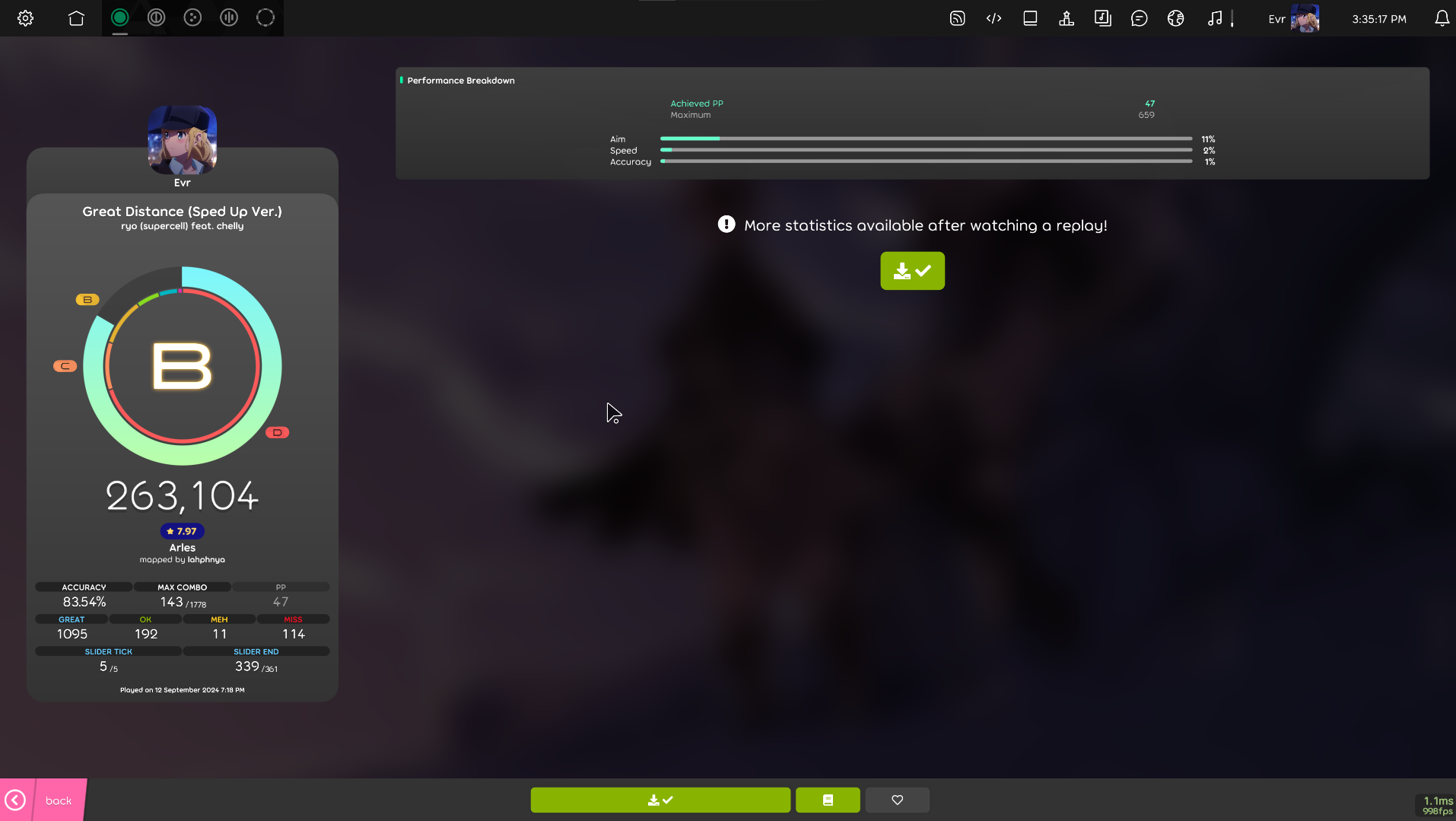Switch to the catch ruleset

[192, 18]
